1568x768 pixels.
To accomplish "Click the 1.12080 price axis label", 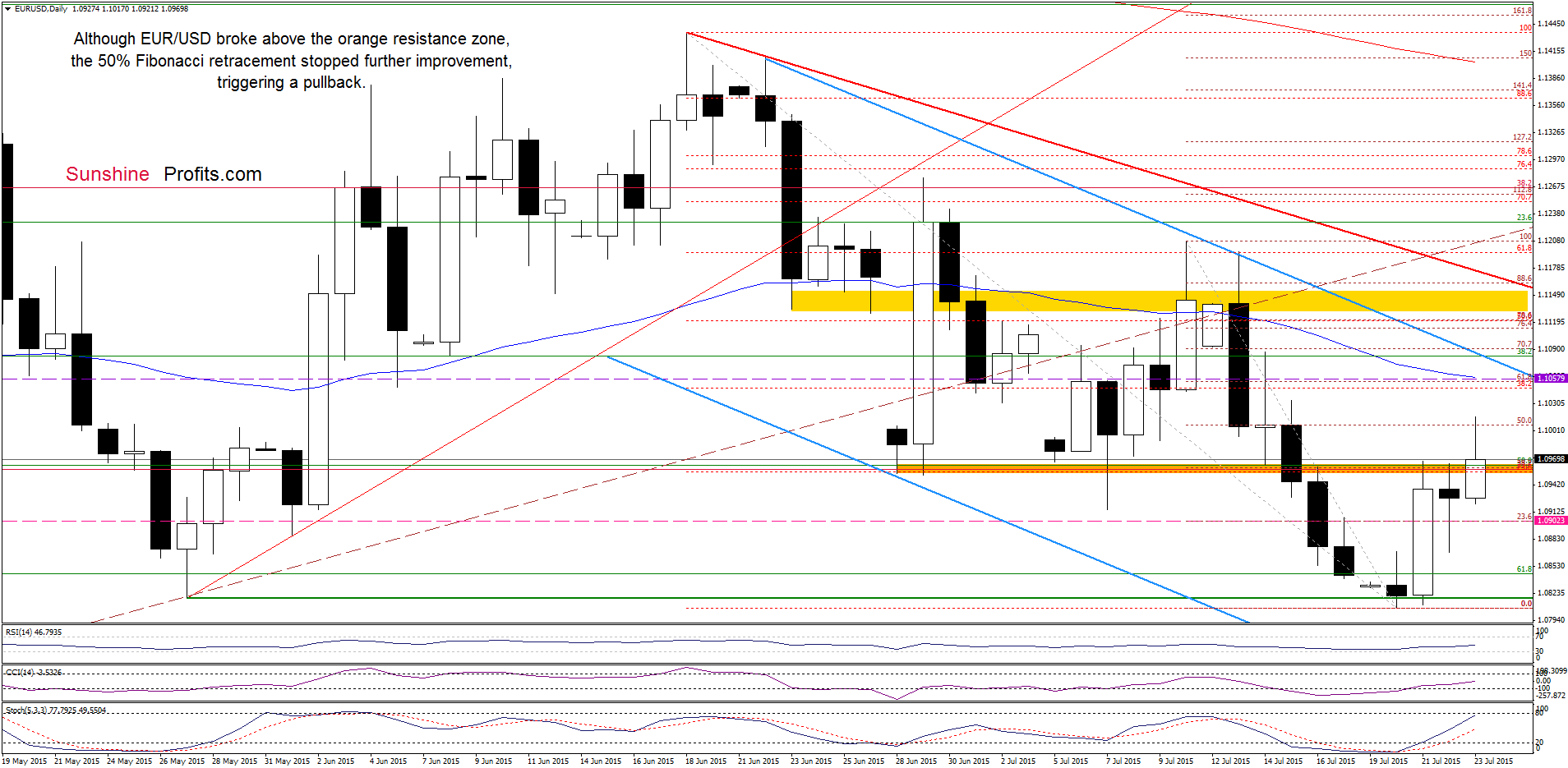I will coord(1551,241).
